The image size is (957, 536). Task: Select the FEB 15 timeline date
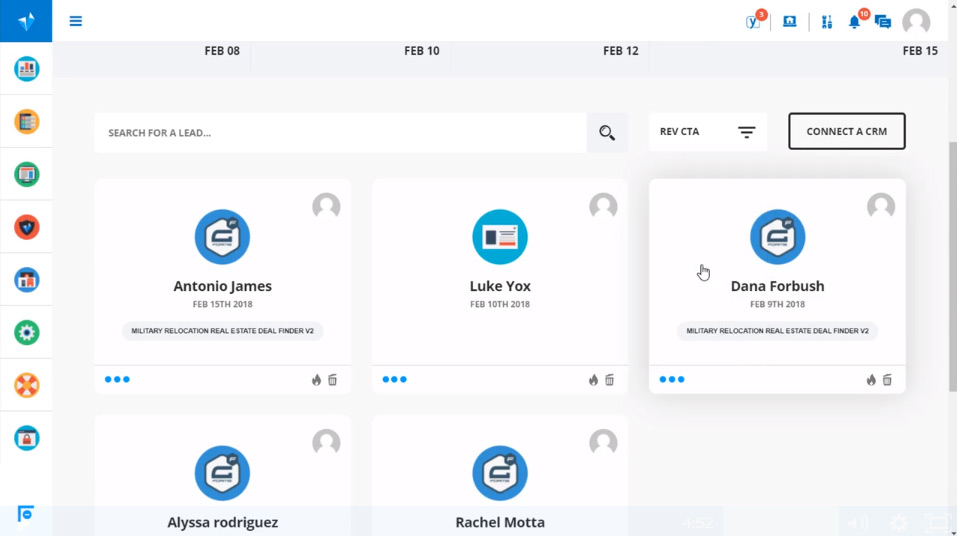pos(920,51)
